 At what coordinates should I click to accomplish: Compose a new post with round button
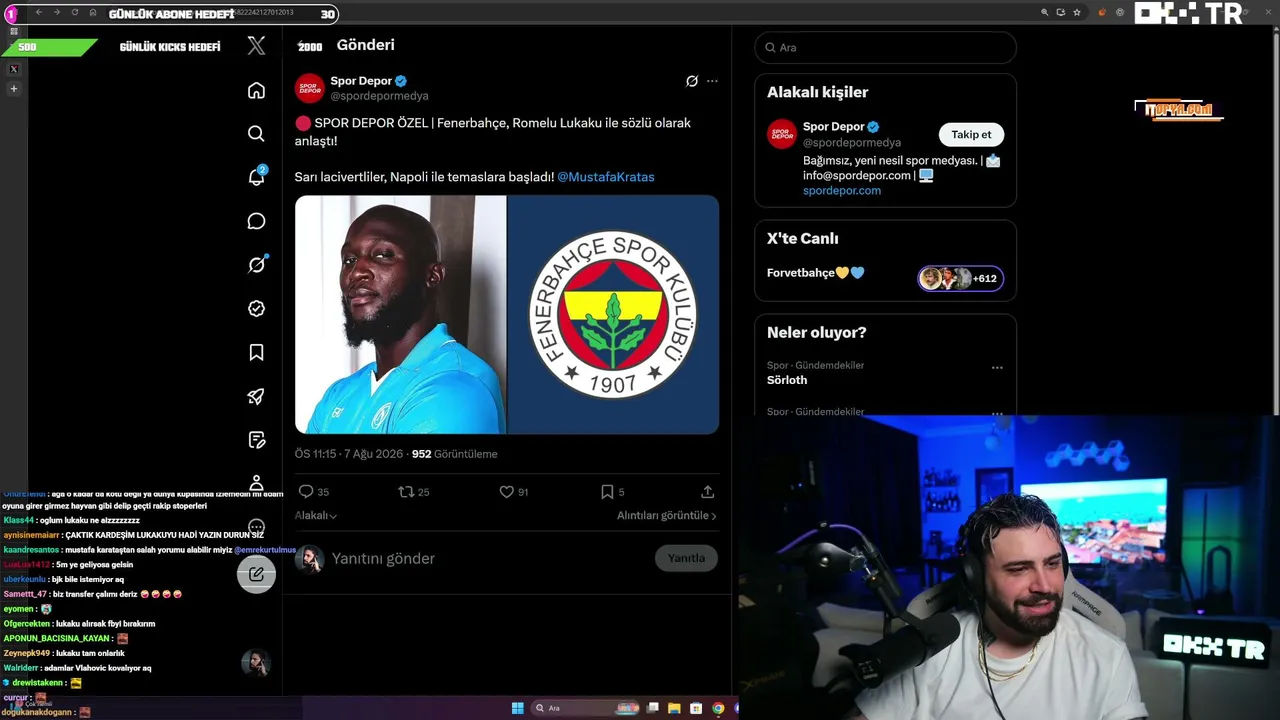[256, 574]
